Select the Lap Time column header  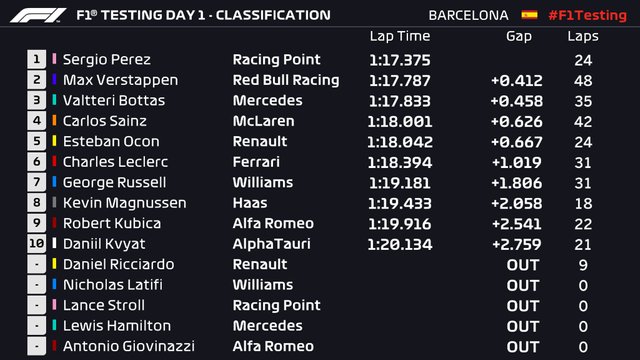400,36
